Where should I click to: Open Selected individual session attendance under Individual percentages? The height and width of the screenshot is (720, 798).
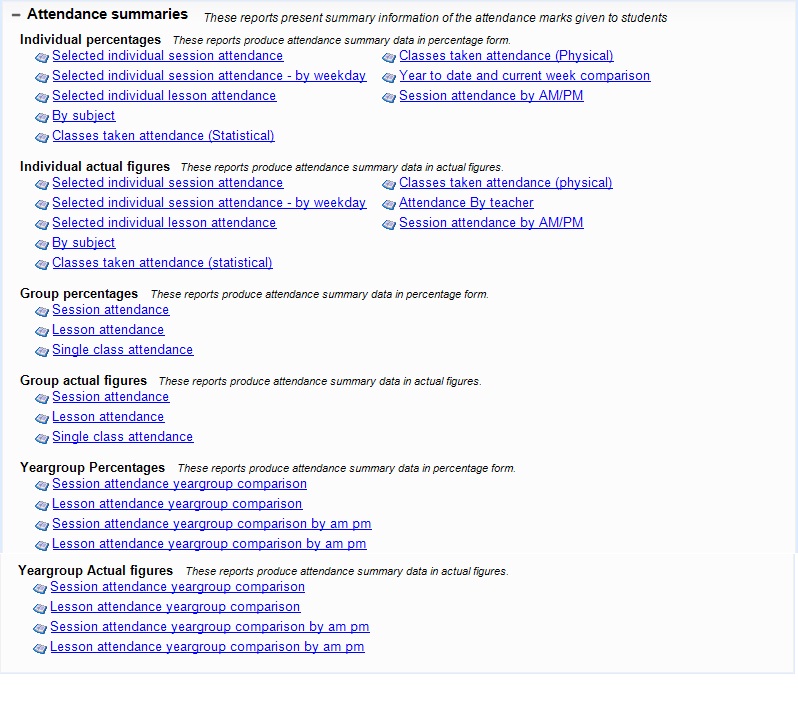(167, 55)
